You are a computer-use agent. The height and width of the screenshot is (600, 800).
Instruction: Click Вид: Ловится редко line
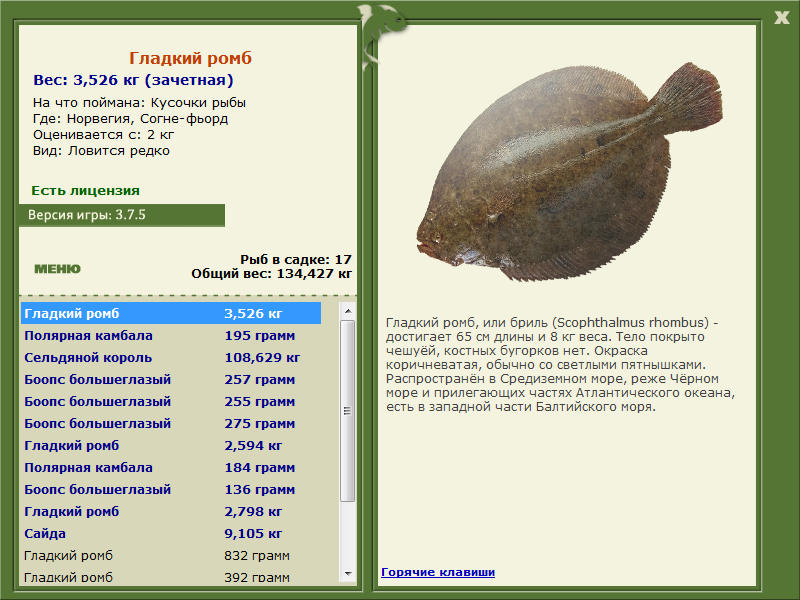coord(101,151)
